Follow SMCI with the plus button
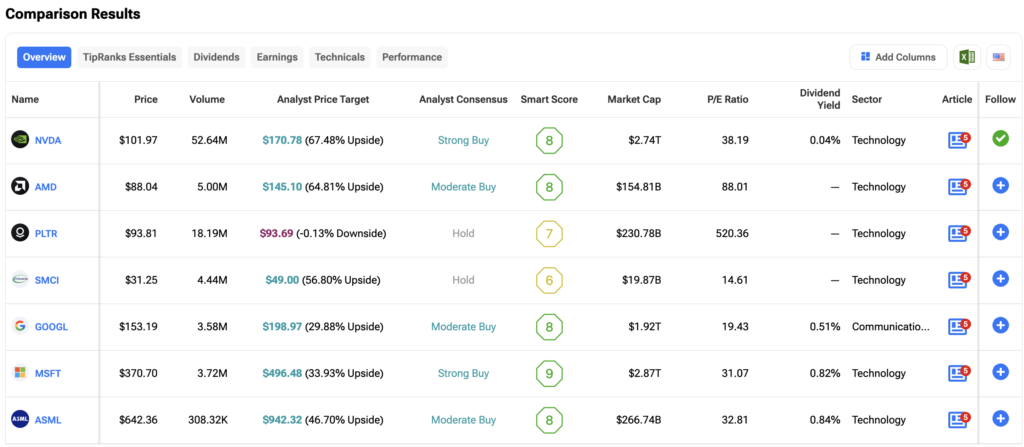The height and width of the screenshot is (447, 1024). (1000, 279)
